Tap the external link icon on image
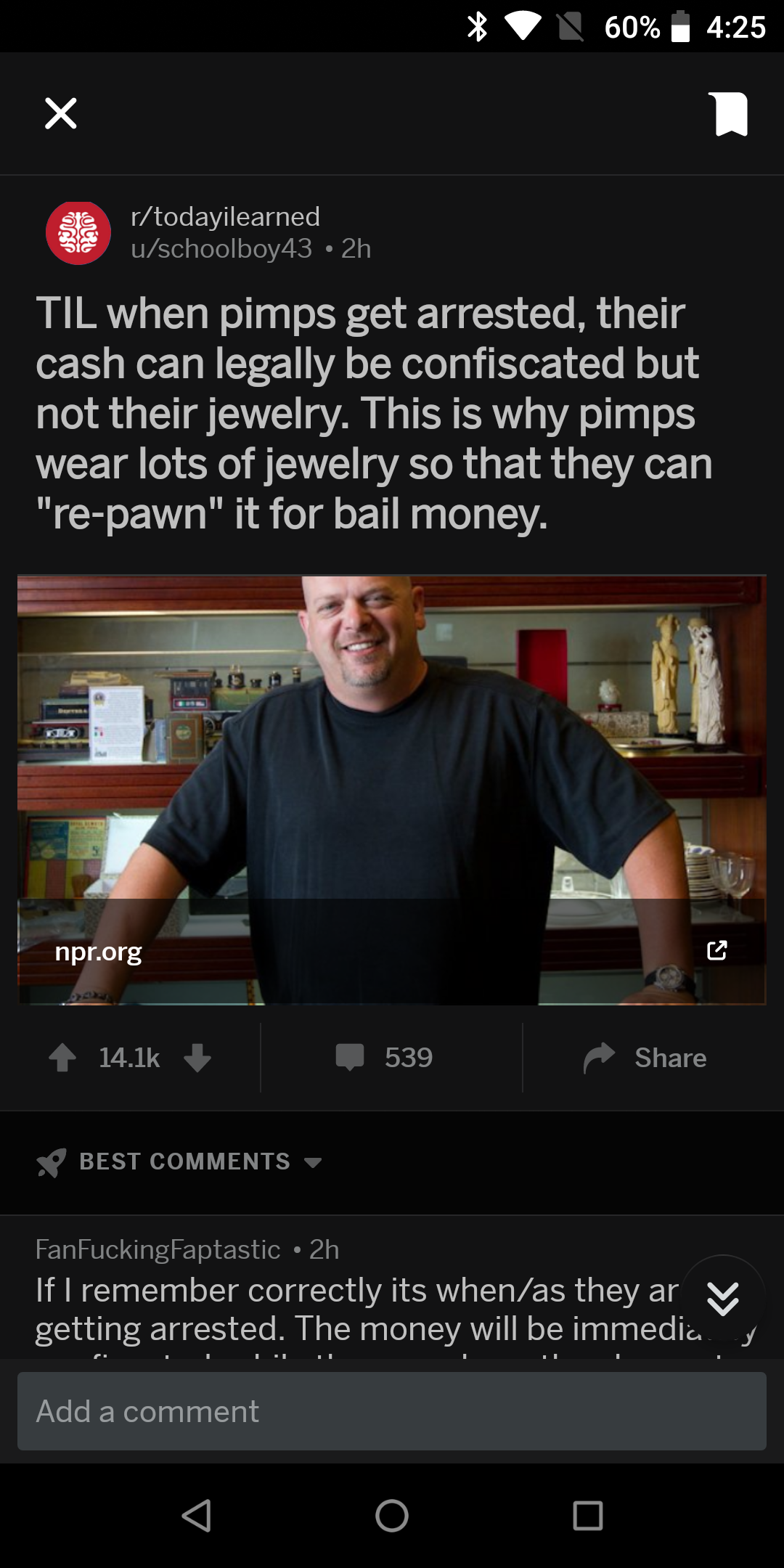The image size is (784, 1568). click(717, 950)
